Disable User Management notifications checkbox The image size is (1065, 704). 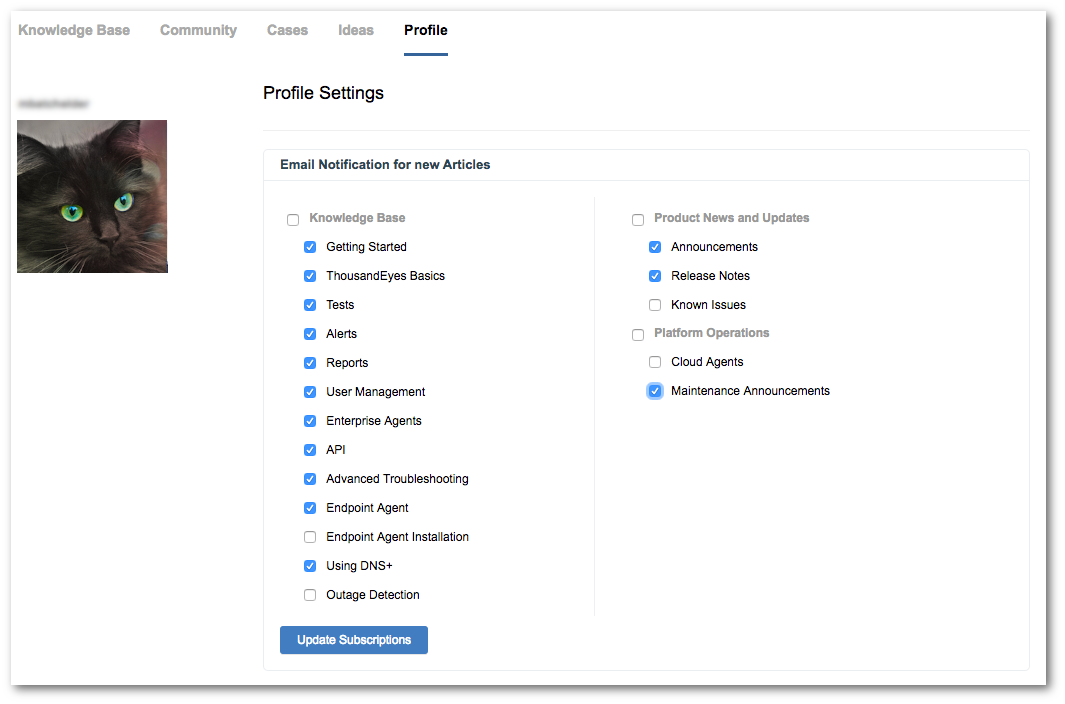tap(310, 392)
